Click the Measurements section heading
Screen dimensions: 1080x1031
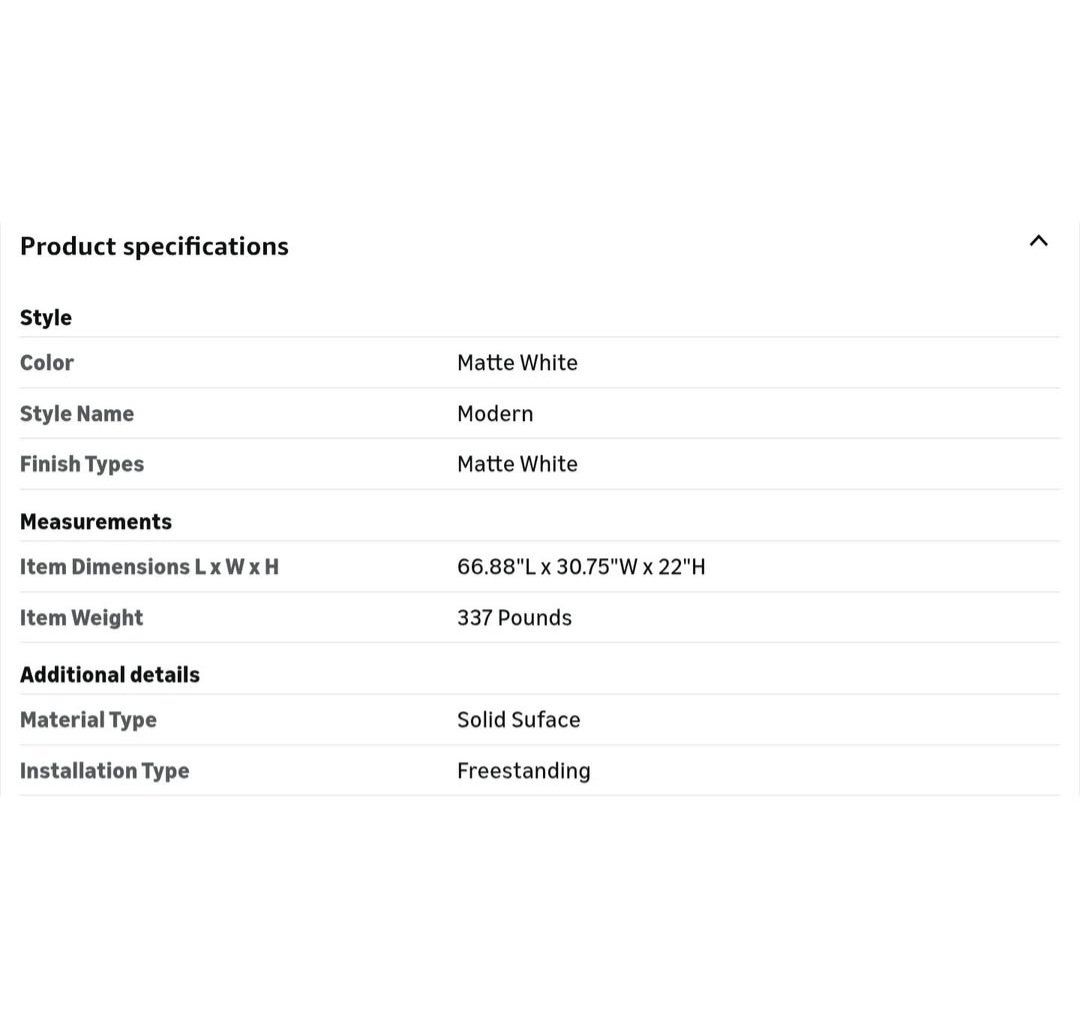tap(96, 522)
